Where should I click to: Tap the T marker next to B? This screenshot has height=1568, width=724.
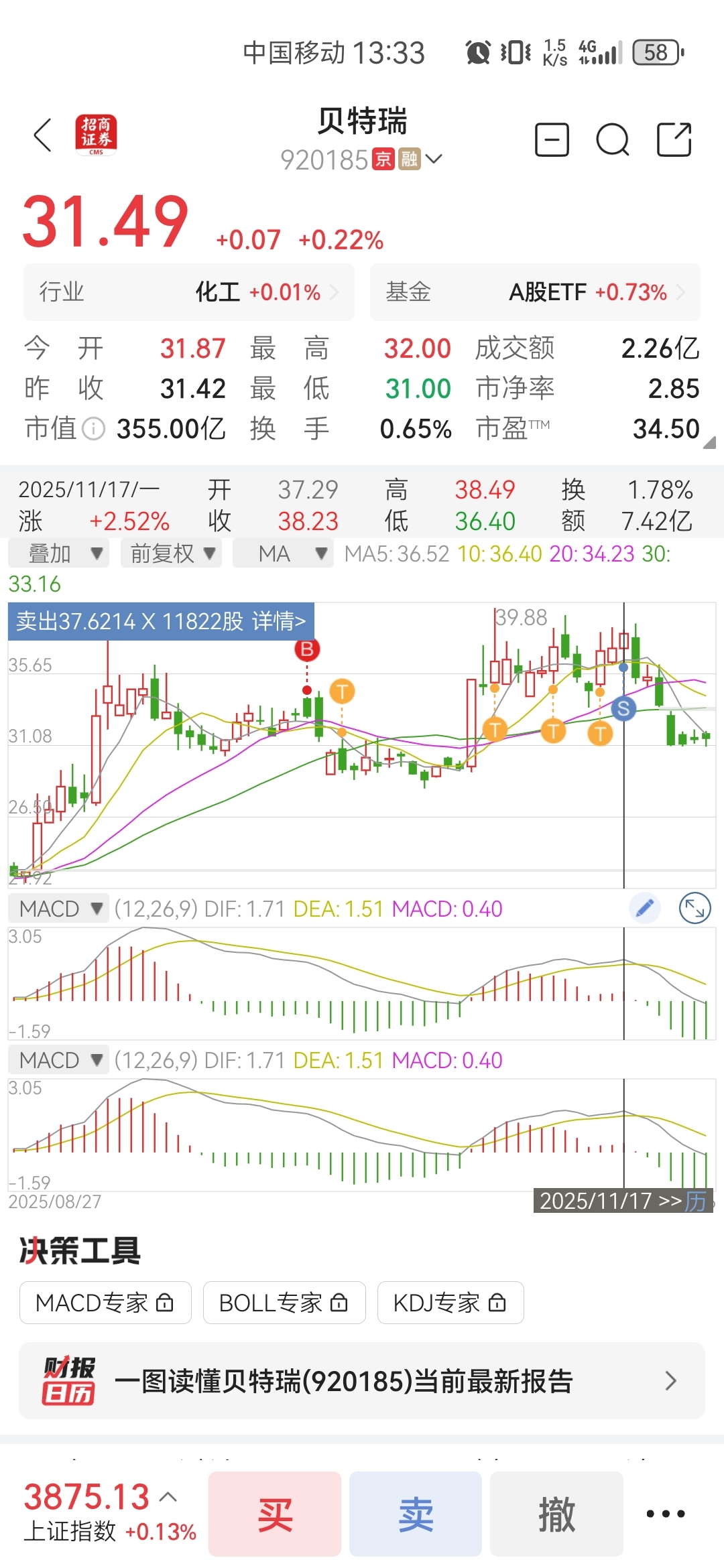(x=342, y=691)
